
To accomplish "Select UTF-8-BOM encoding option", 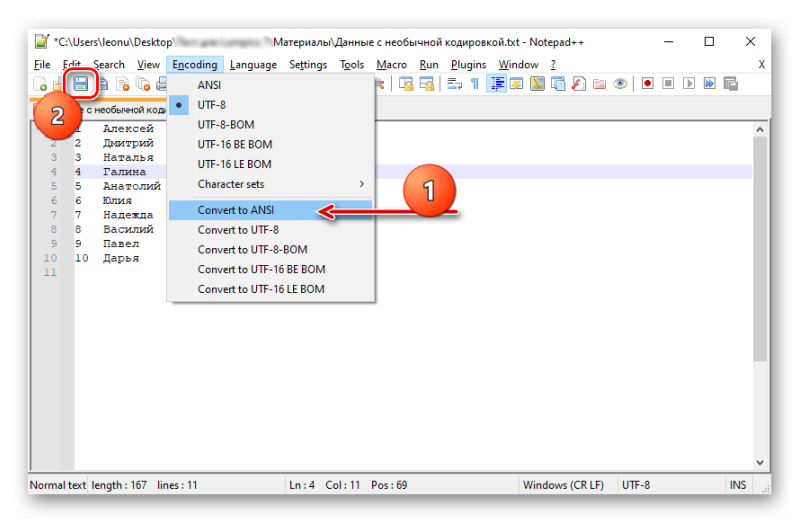I will (271, 124).
